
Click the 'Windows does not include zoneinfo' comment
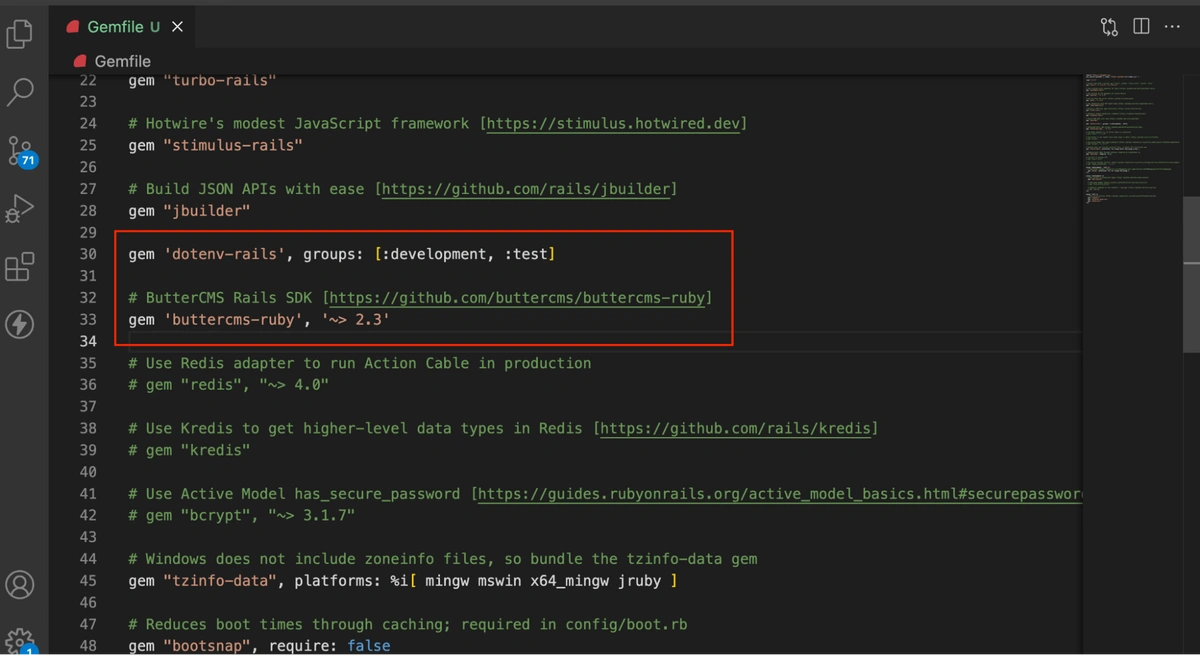click(x=443, y=559)
